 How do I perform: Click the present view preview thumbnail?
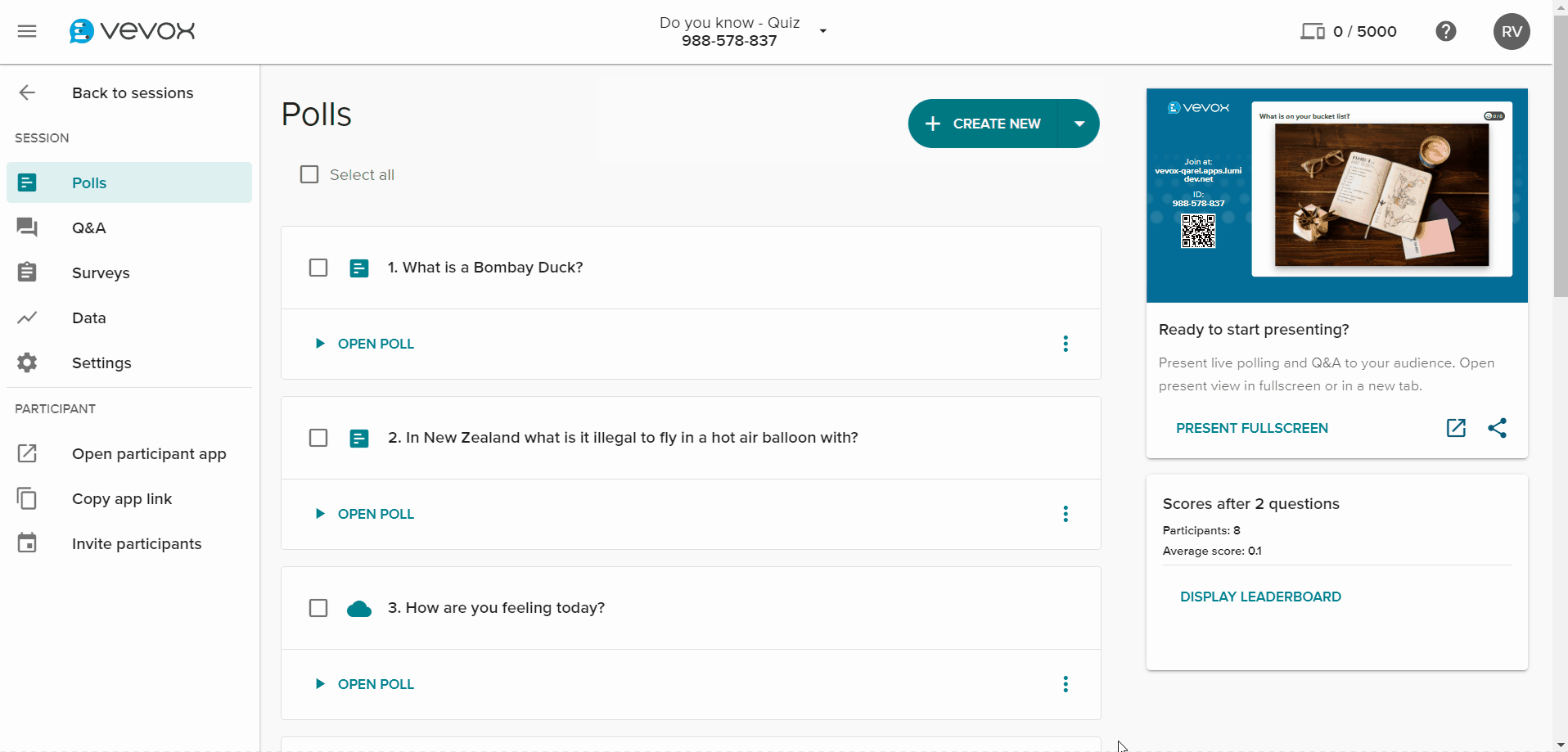click(1337, 196)
